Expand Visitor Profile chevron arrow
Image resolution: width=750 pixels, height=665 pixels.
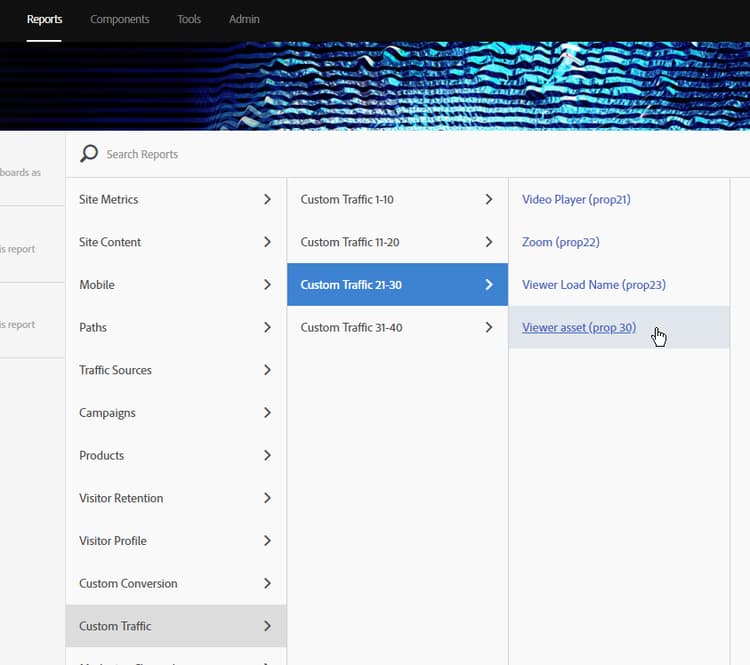pyautogui.click(x=267, y=541)
